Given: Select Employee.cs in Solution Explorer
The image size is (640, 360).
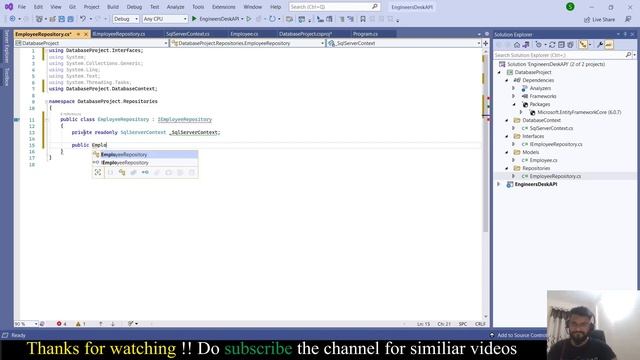Looking at the screenshot, I should 543,160.
